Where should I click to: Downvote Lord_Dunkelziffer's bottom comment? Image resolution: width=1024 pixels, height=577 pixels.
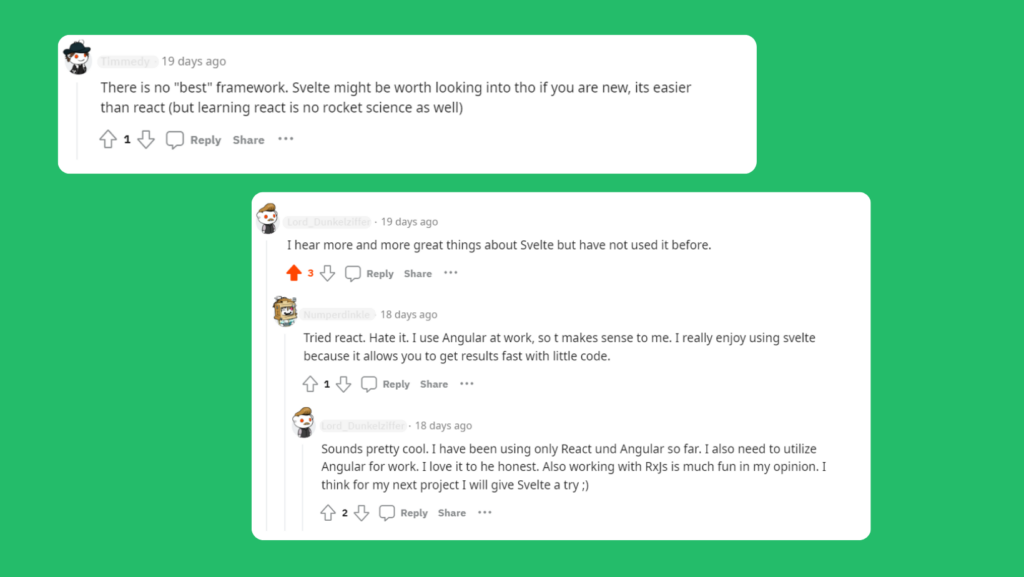point(361,512)
